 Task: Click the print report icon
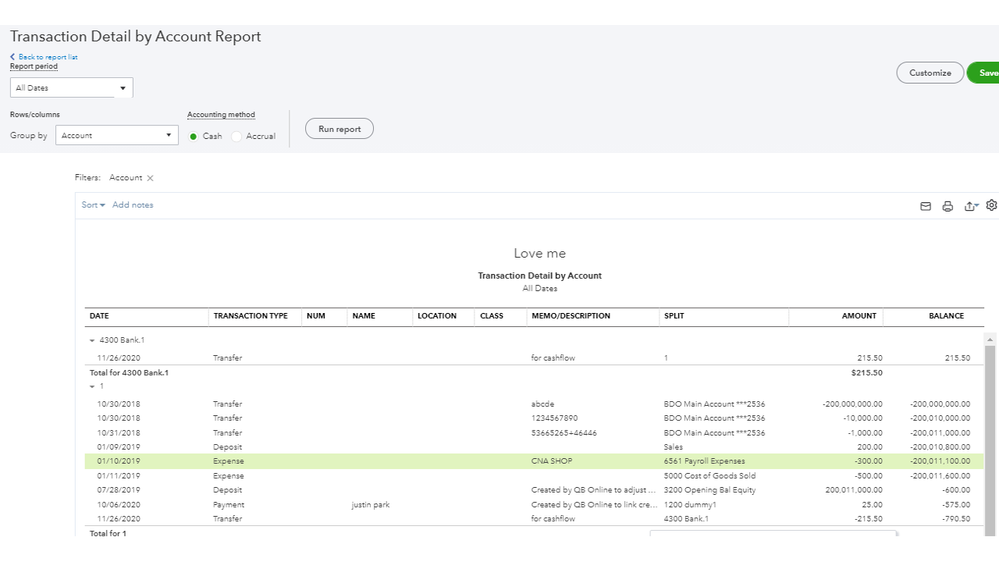tap(947, 206)
